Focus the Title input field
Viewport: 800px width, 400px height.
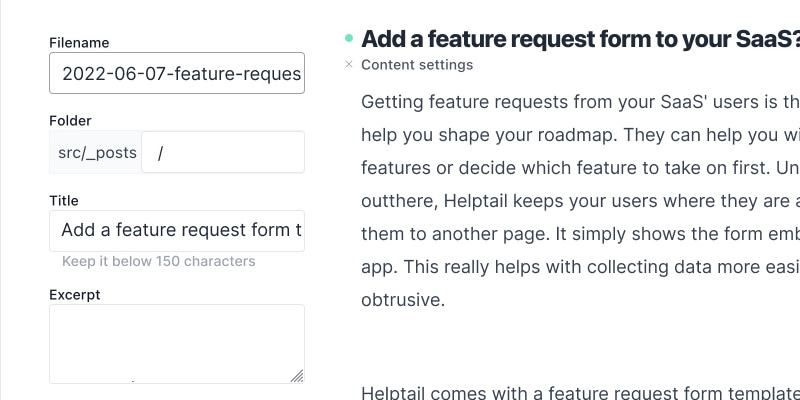point(177,230)
